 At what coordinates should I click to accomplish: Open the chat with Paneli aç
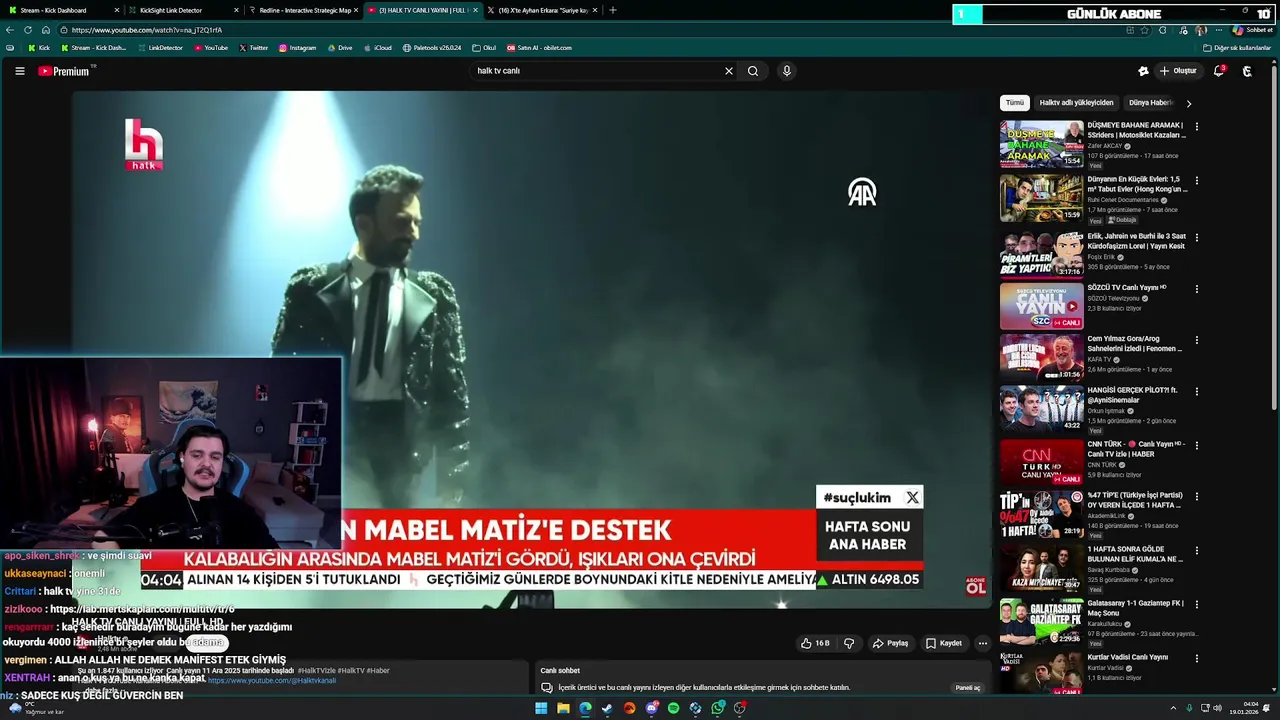point(968,688)
